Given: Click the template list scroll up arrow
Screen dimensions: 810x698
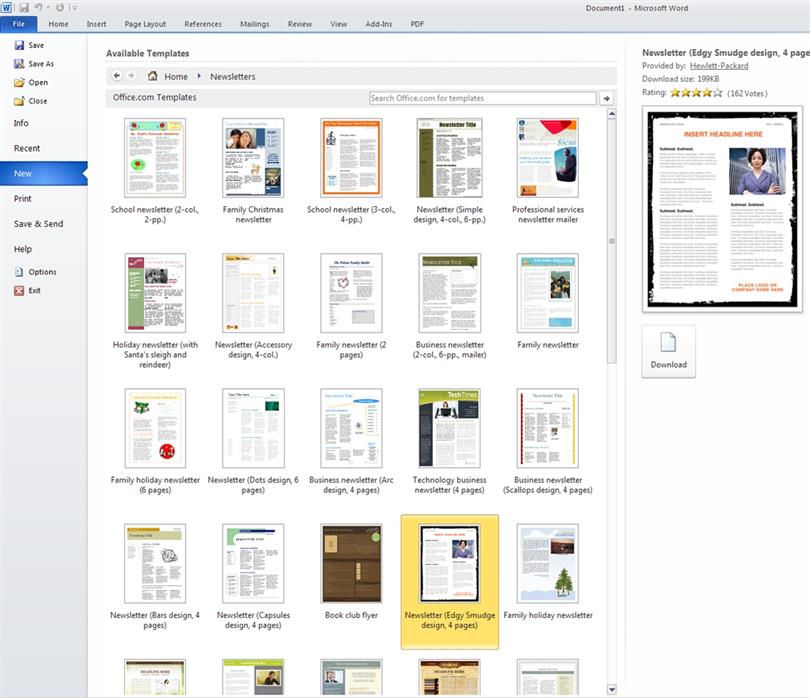Looking at the screenshot, I should pos(612,114).
